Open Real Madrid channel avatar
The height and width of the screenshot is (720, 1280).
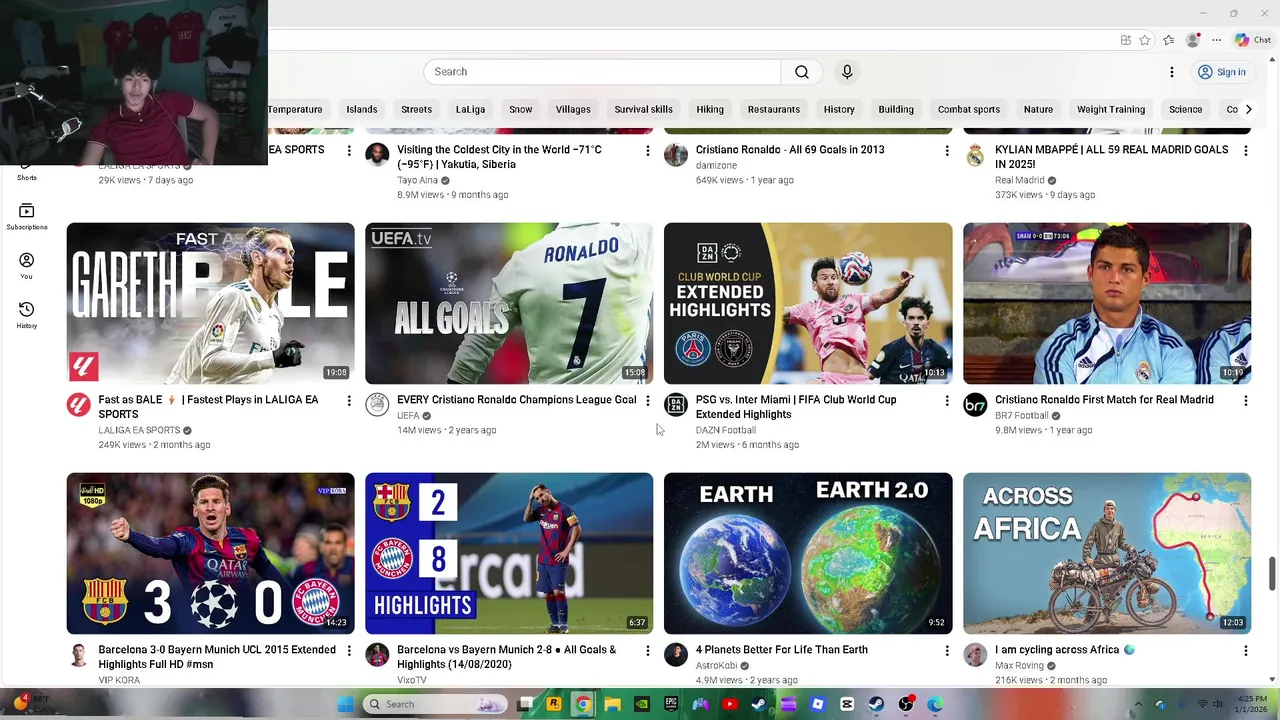(975, 154)
